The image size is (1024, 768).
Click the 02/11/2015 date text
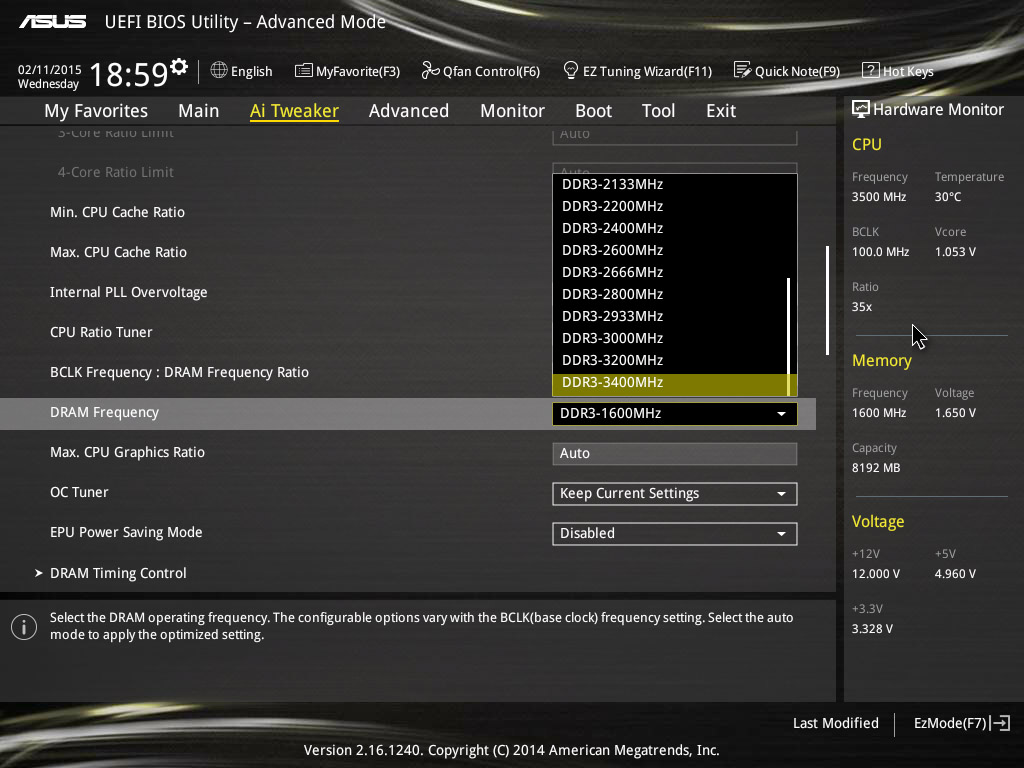50,69
